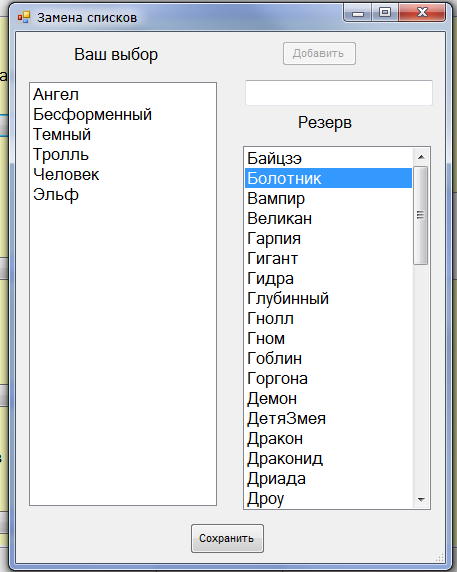Select Байцзэ in the Резерв list
The width and height of the screenshot is (457, 572).
(328, 158)
